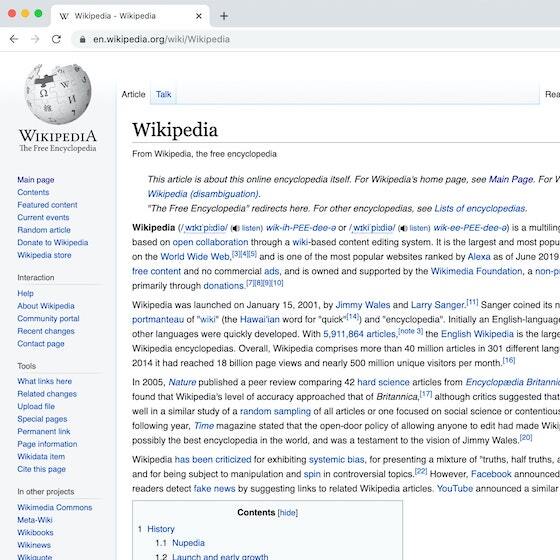
Task: Open About Wikipedia
Action: (x=46, y=306)
